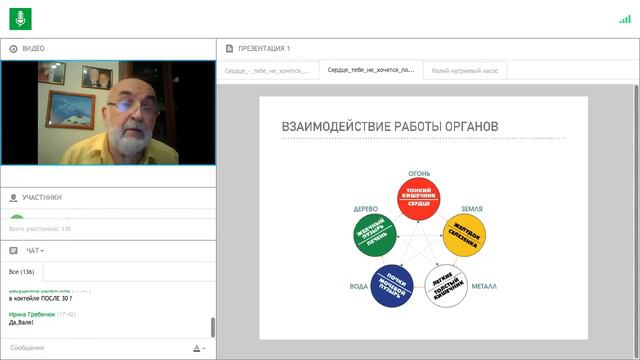Click the ДЕРЕВО label on the slide
The width and height of the screenshot is (640, 360).
(365, 209)
